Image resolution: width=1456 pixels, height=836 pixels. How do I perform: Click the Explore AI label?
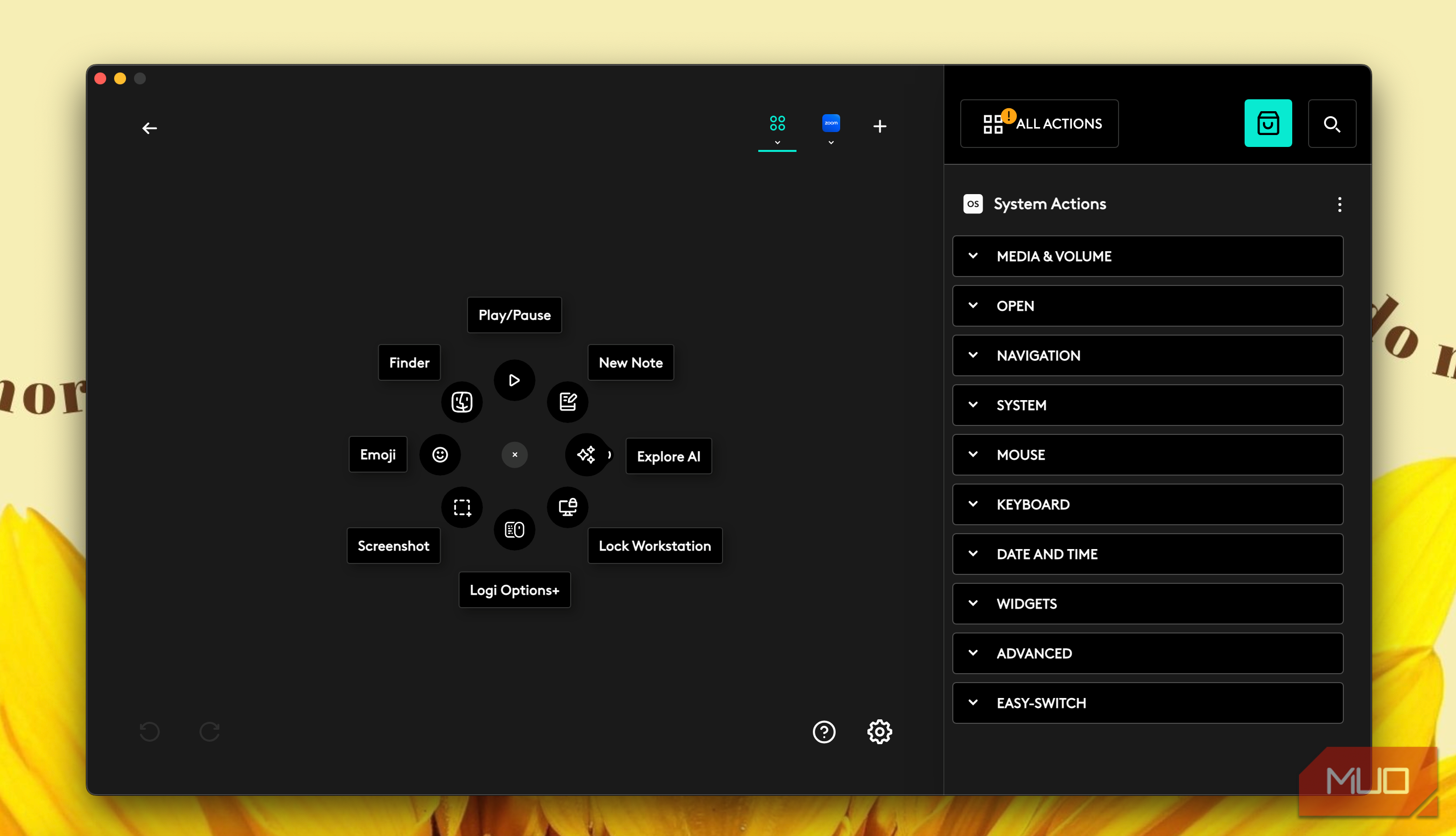point(668,456)
